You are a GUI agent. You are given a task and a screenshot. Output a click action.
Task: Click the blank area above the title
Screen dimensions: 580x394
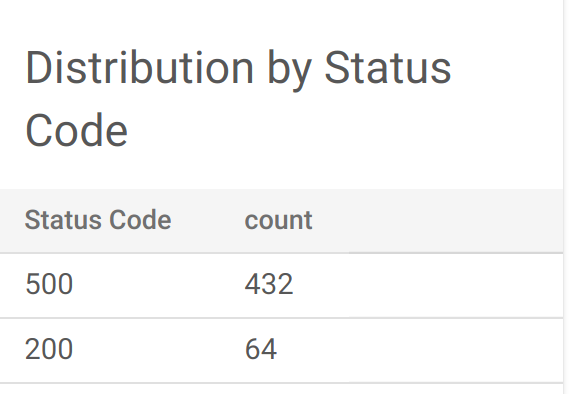[281, 20]
